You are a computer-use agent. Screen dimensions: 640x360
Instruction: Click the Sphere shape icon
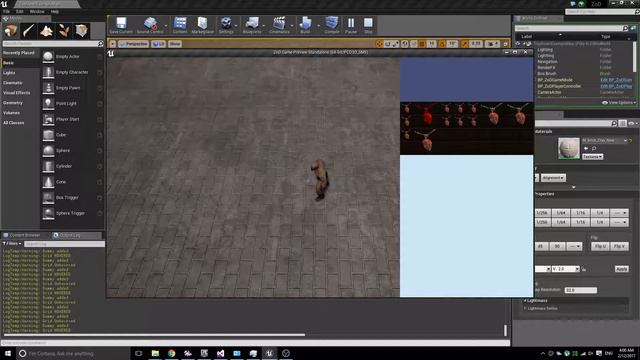pos(48,151)
